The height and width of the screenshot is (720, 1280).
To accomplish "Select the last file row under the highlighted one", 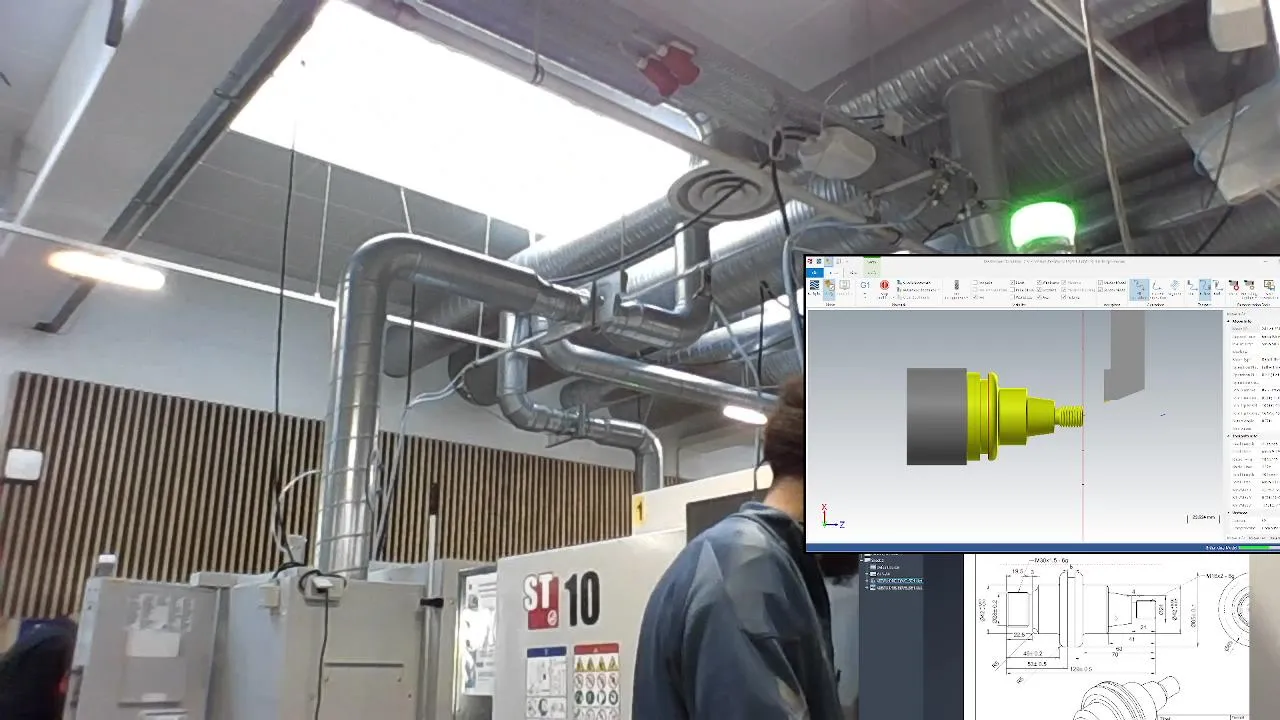I will point(898,588).
